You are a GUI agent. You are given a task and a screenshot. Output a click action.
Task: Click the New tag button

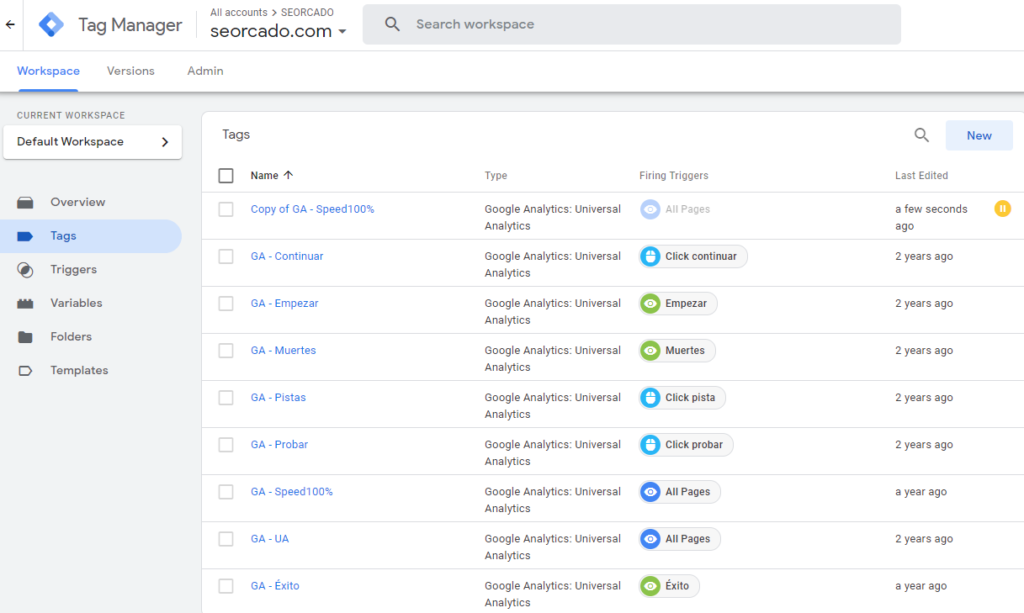coord(979,135)
